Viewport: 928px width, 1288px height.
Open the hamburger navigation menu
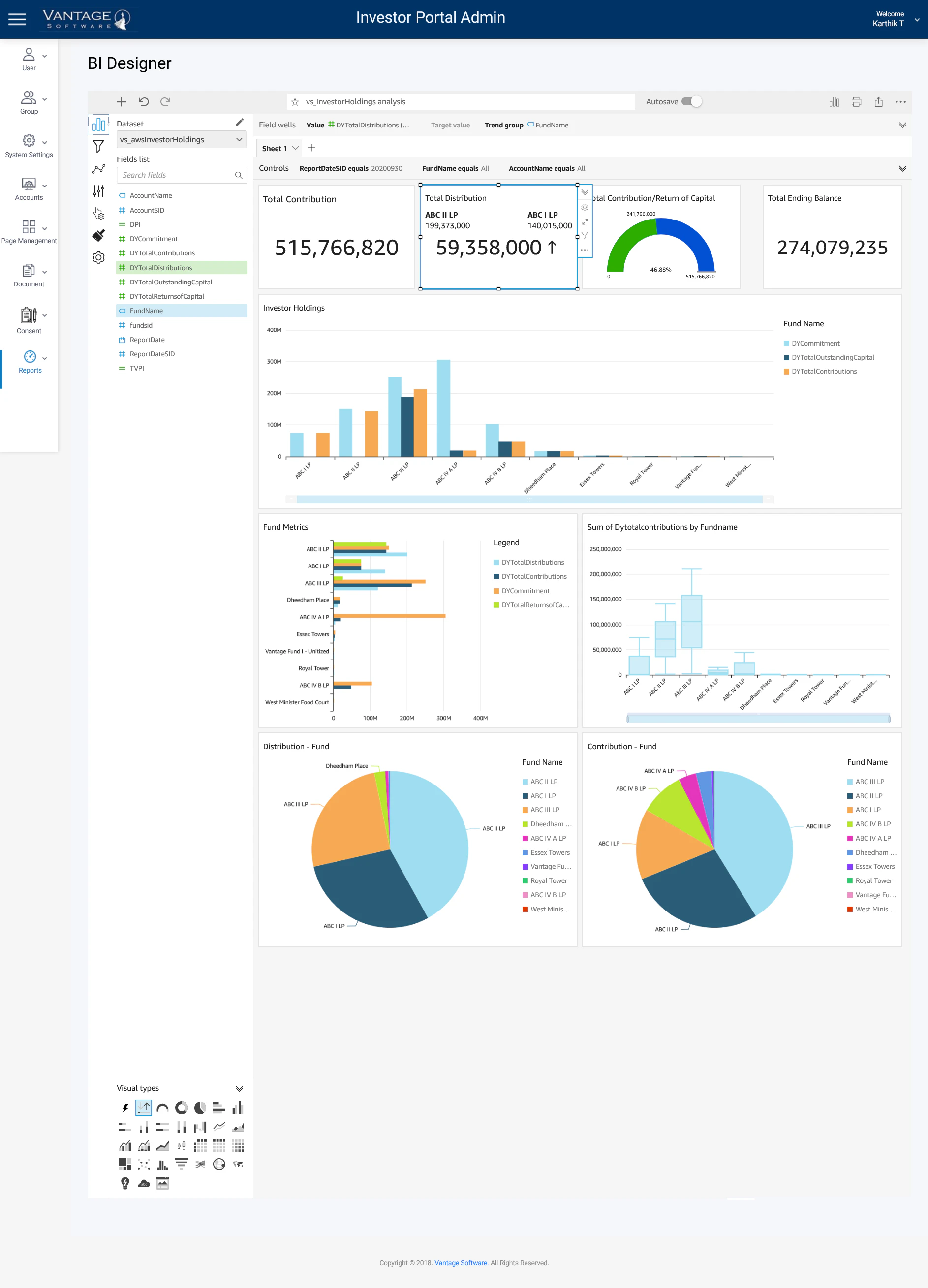[17, 19]
